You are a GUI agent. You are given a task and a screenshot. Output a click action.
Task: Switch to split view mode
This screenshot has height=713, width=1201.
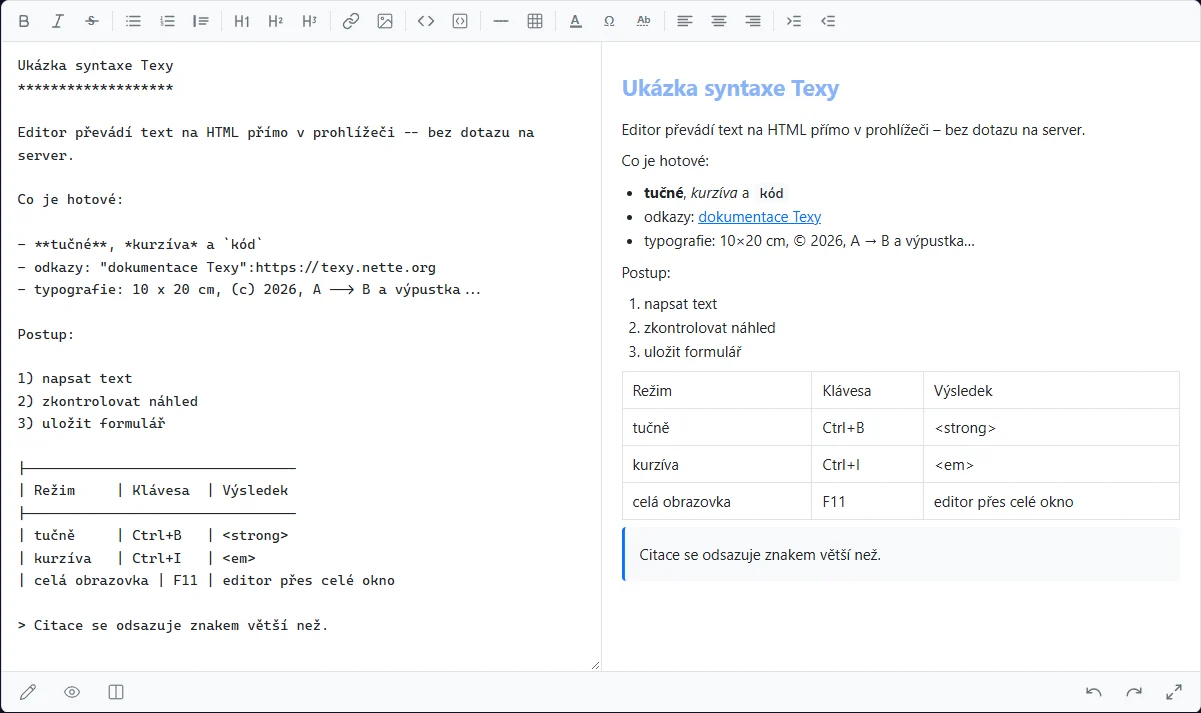pyautogui.click(x=116, y=692)
